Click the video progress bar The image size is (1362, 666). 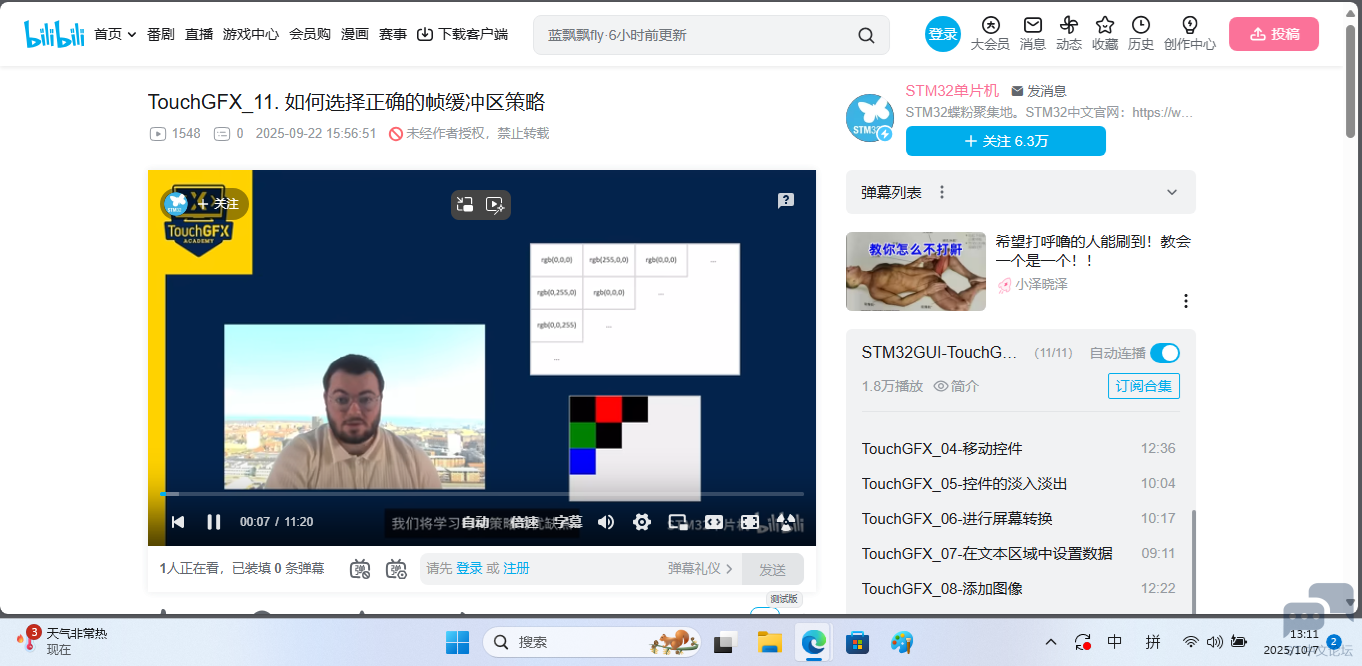click(x=480, y=494)
